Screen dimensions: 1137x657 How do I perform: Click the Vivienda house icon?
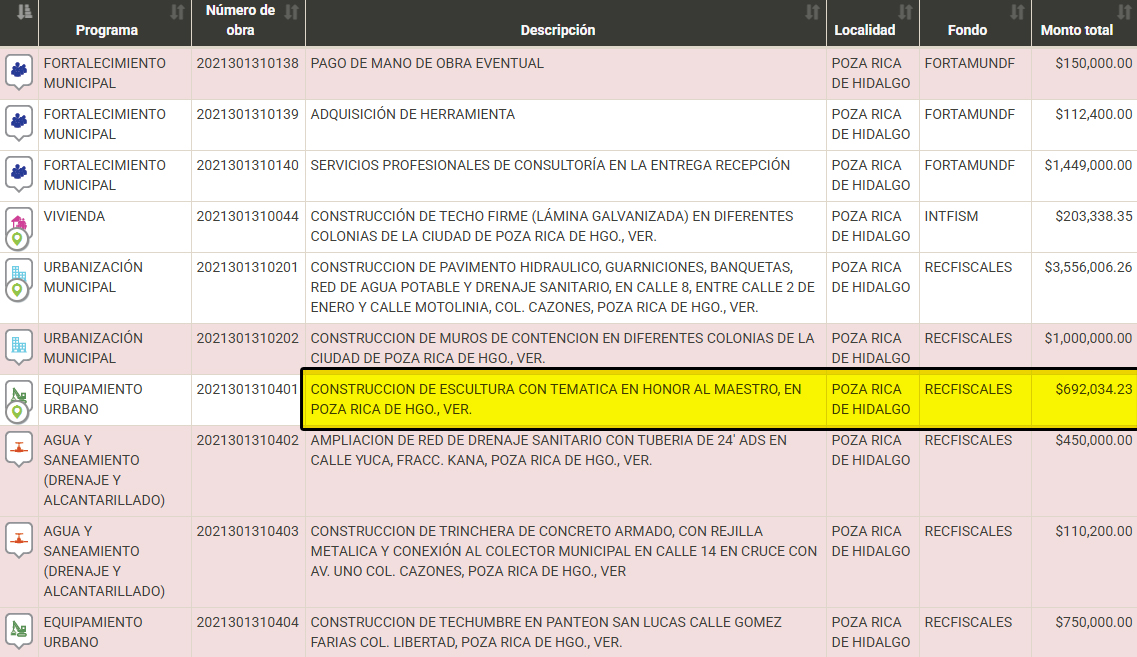tap(18, 220)
